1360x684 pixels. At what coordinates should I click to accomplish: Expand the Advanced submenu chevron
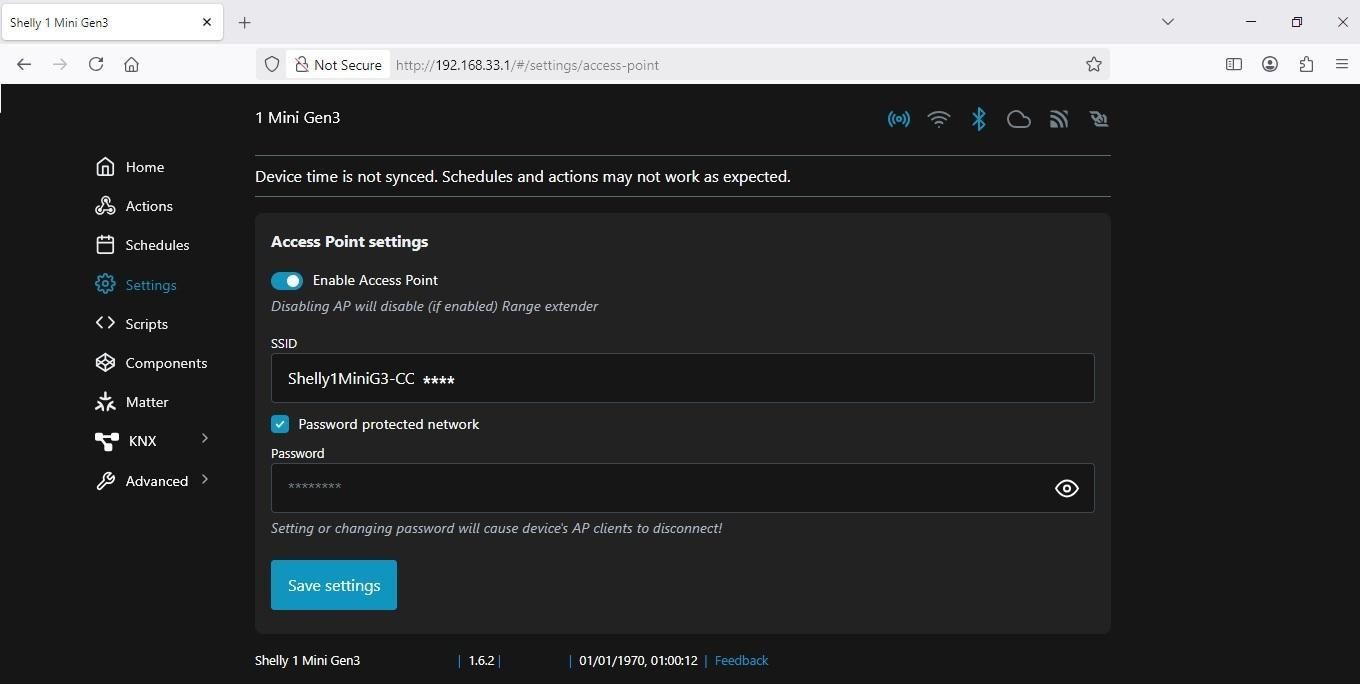pos(204,479)
